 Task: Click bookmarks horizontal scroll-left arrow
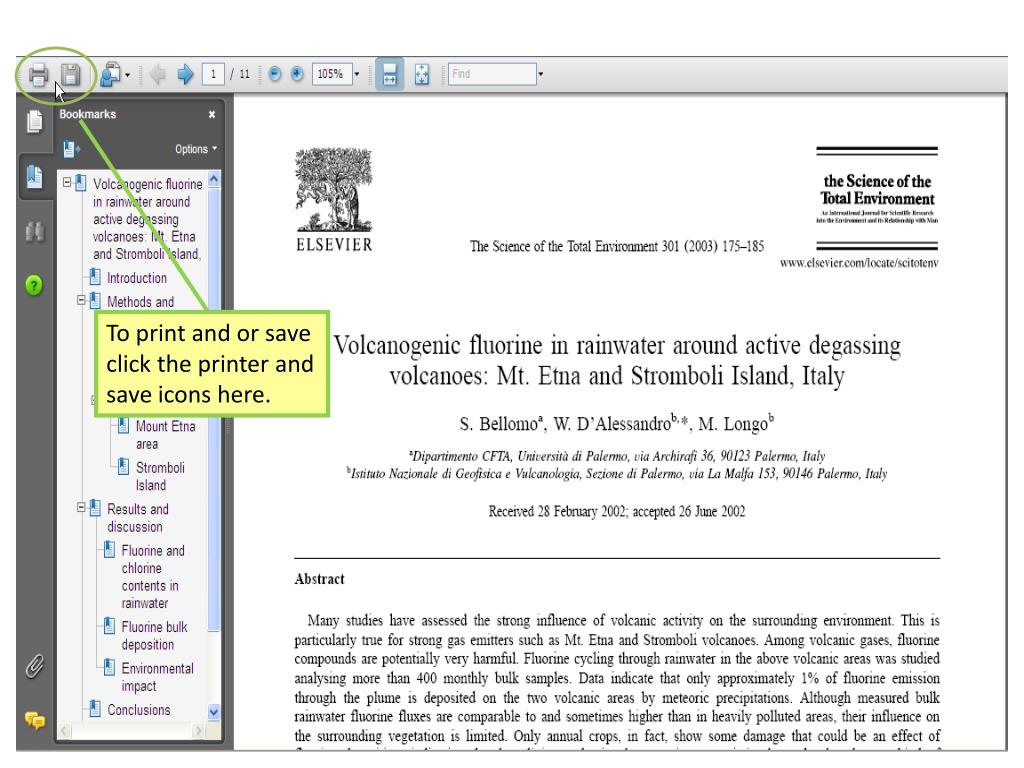(64, 731)
